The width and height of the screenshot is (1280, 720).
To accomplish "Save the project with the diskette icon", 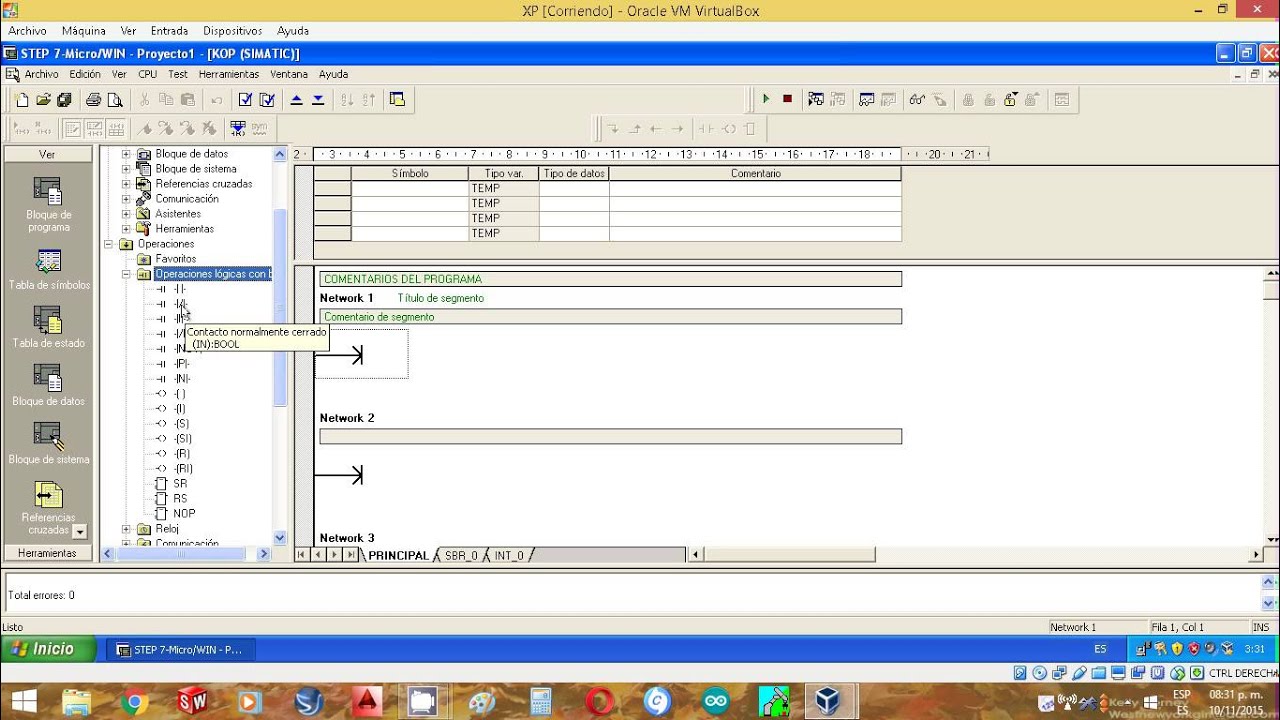I will point(64,99).
